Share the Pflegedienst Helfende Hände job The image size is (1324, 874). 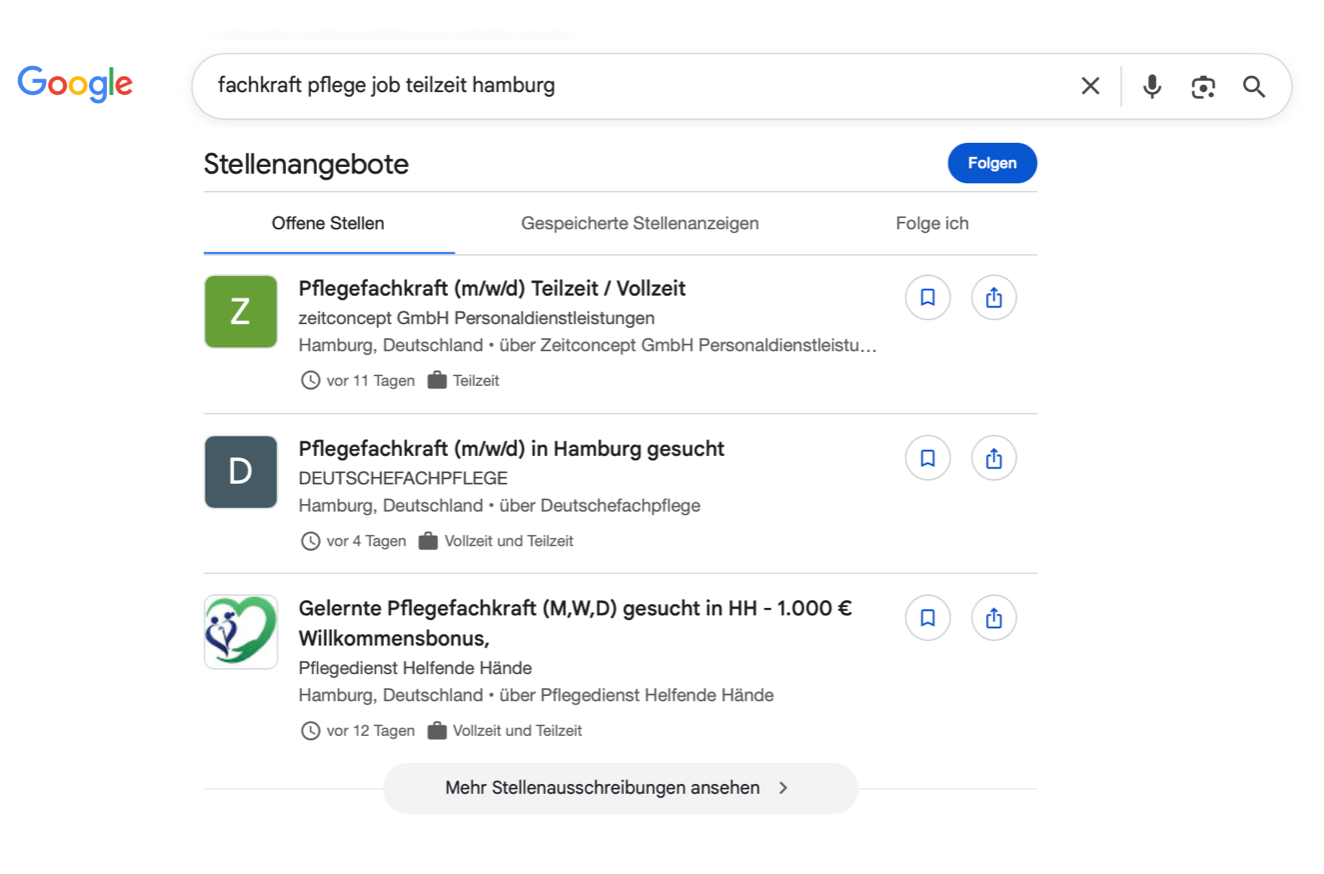click(x=993, y=618)
